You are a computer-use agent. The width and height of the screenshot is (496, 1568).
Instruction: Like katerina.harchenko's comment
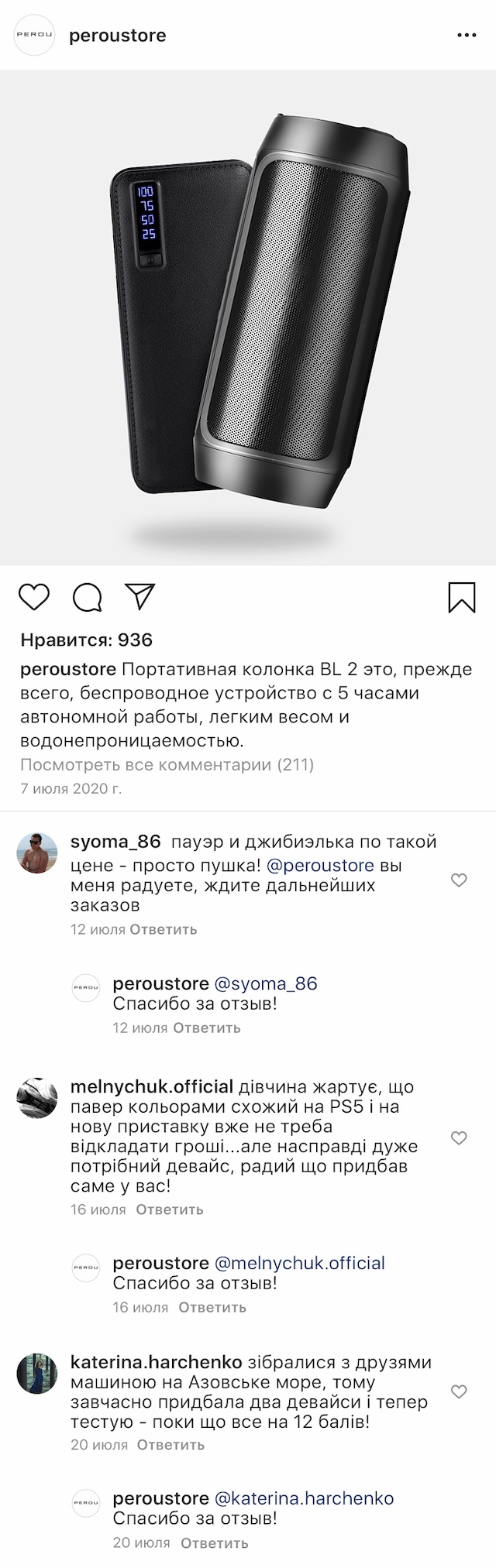point(459,1391)
